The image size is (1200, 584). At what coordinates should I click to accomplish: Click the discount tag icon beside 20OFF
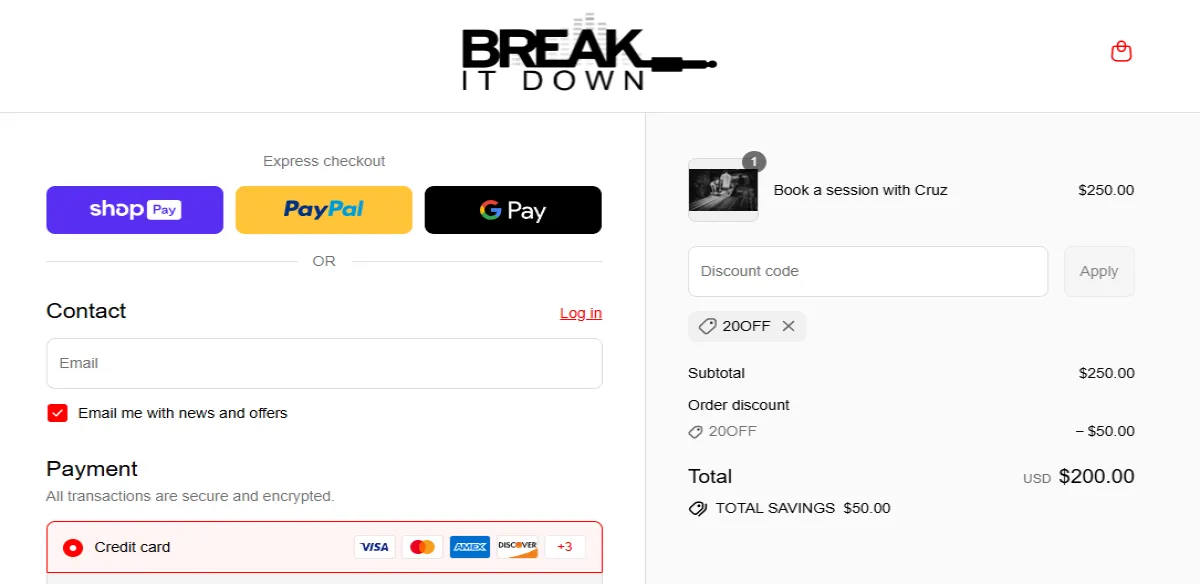click(705, 326)
